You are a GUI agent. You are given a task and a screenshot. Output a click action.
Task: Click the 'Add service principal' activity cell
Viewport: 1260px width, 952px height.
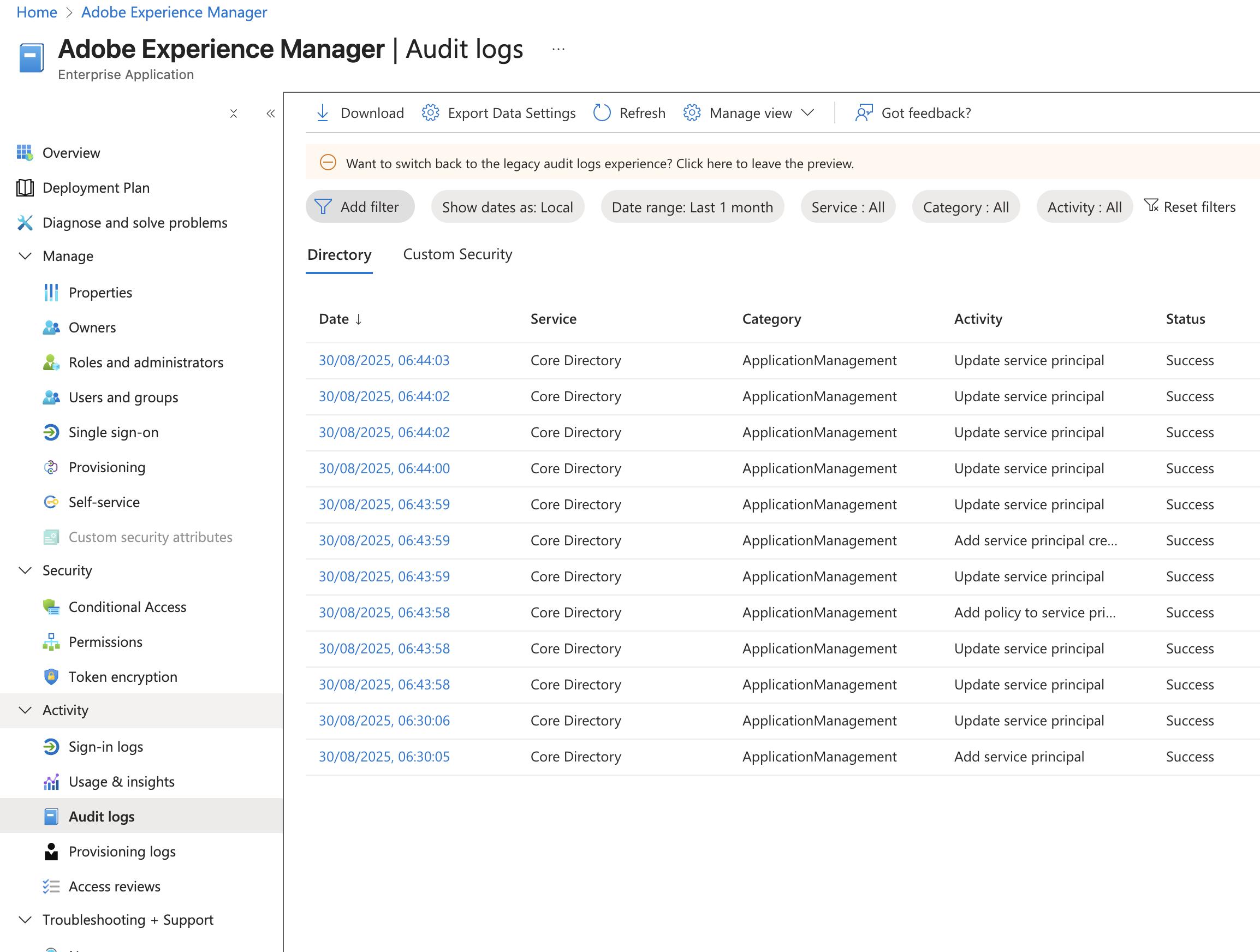tap(1019, 757)
